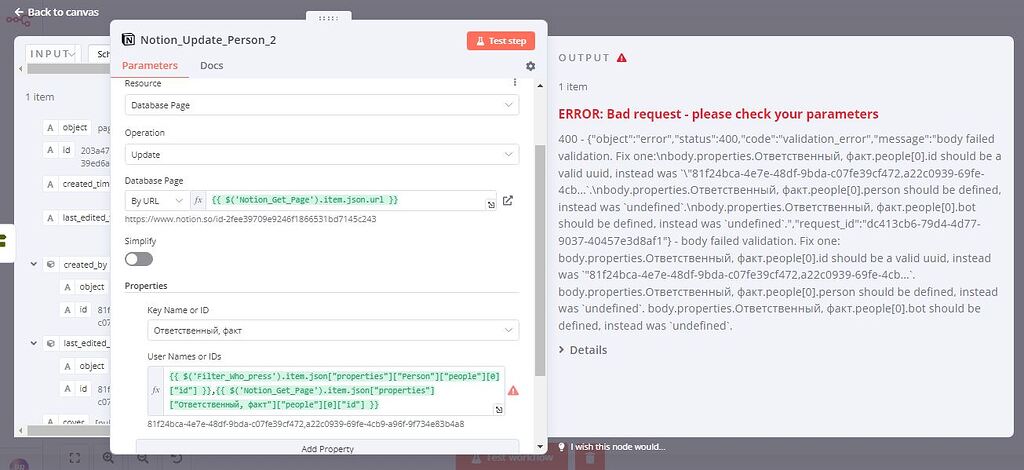1024x470 pixels.
Task: Click the User Names or IDs expression field
Action: pos(330,391)
